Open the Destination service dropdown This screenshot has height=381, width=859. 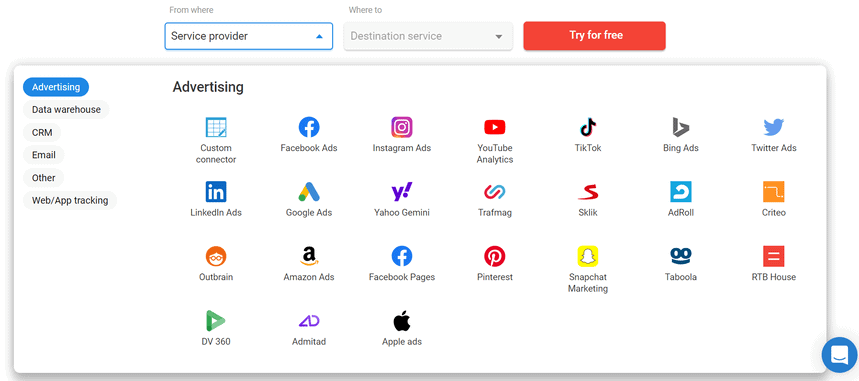click(x=428, y=36)
